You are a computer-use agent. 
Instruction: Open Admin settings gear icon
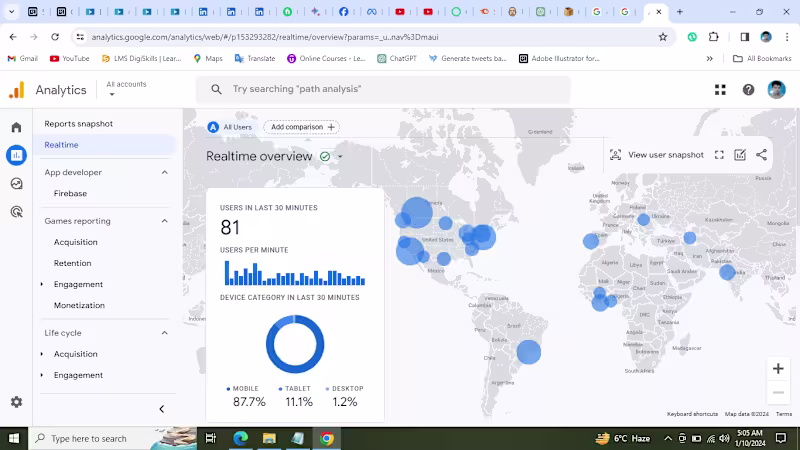pyautogui.click(x=16, y=402)
